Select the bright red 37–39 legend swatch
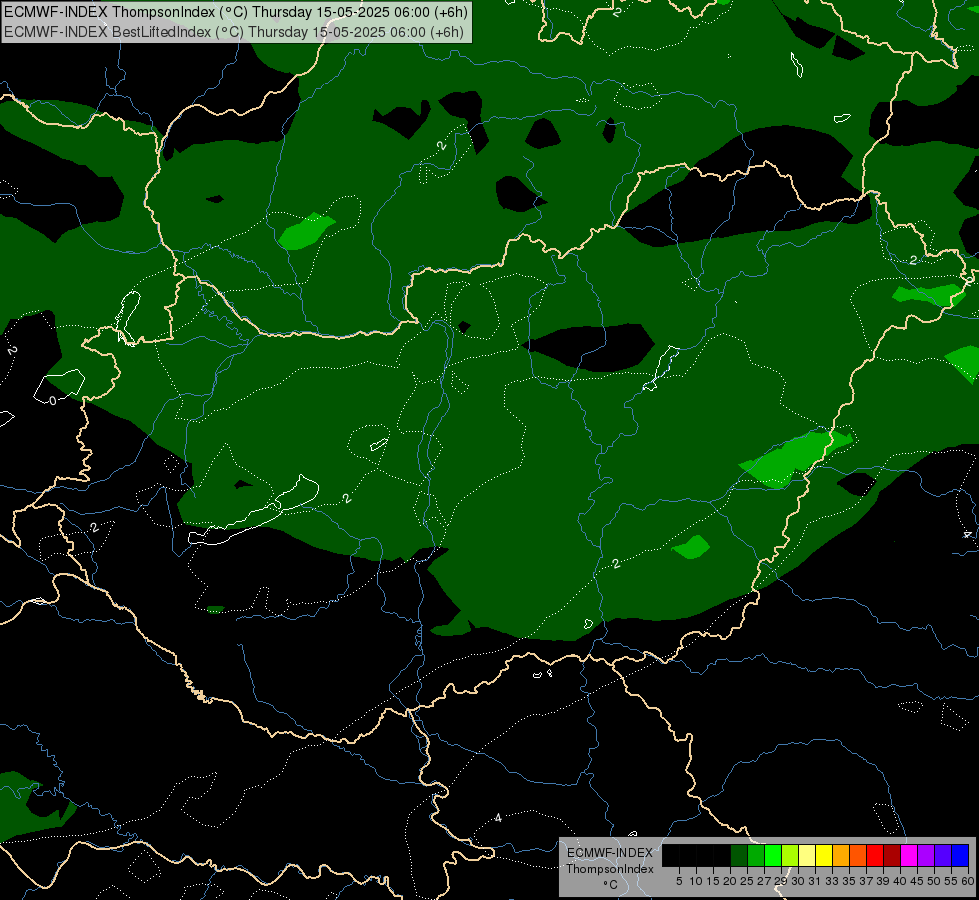Viewport: 979px width, 900px height. (x=875, y=855)
